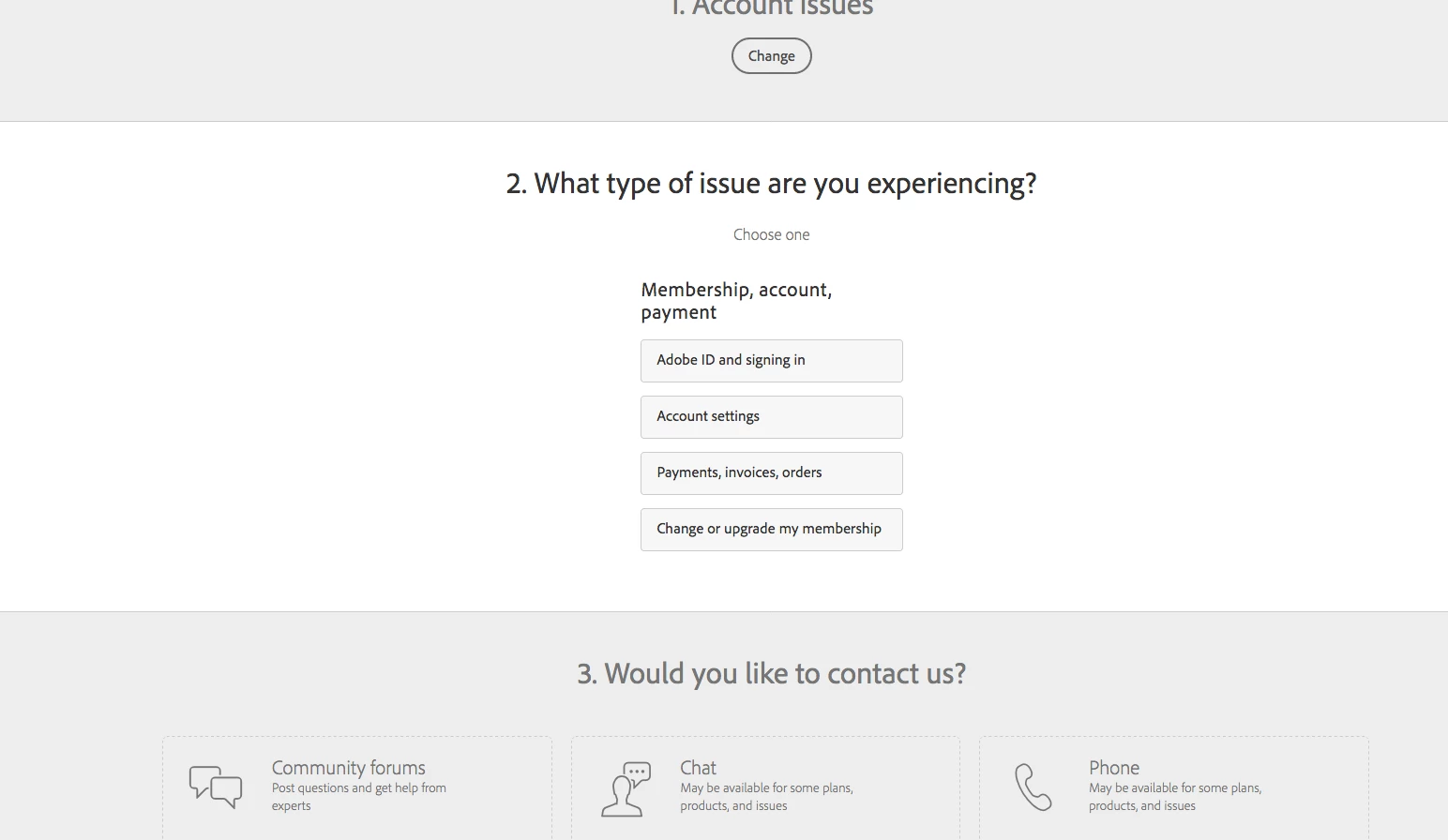Select Adobe ID and signing in option

click(x=771, y=361)
